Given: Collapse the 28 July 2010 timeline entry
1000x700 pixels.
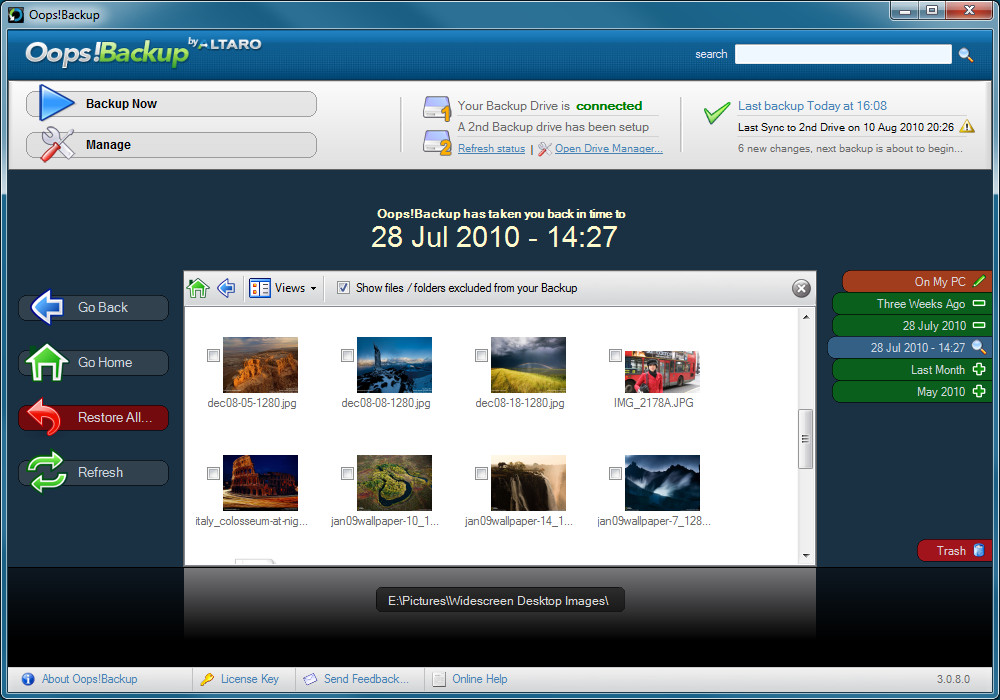Looking at the screenshot, I should coord(979,325).
